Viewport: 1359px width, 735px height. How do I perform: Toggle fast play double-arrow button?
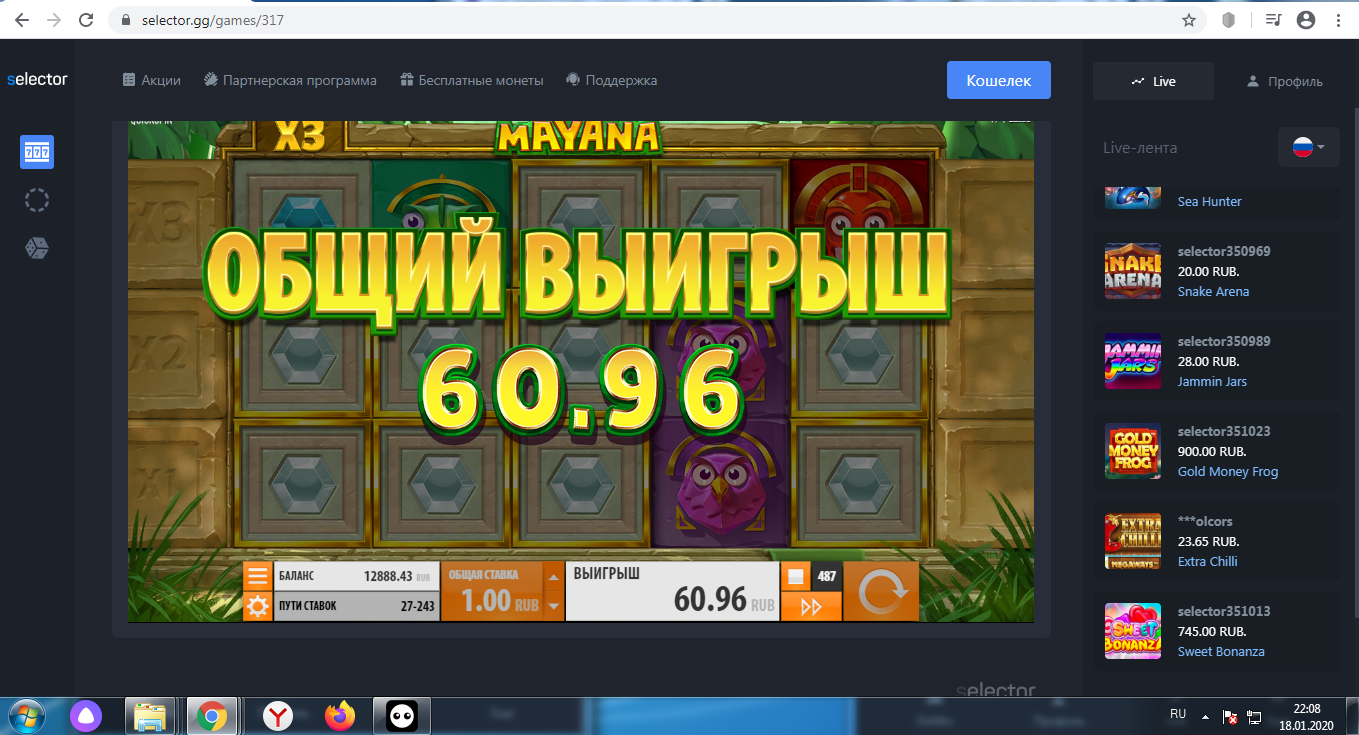click(x=810, y=606)
